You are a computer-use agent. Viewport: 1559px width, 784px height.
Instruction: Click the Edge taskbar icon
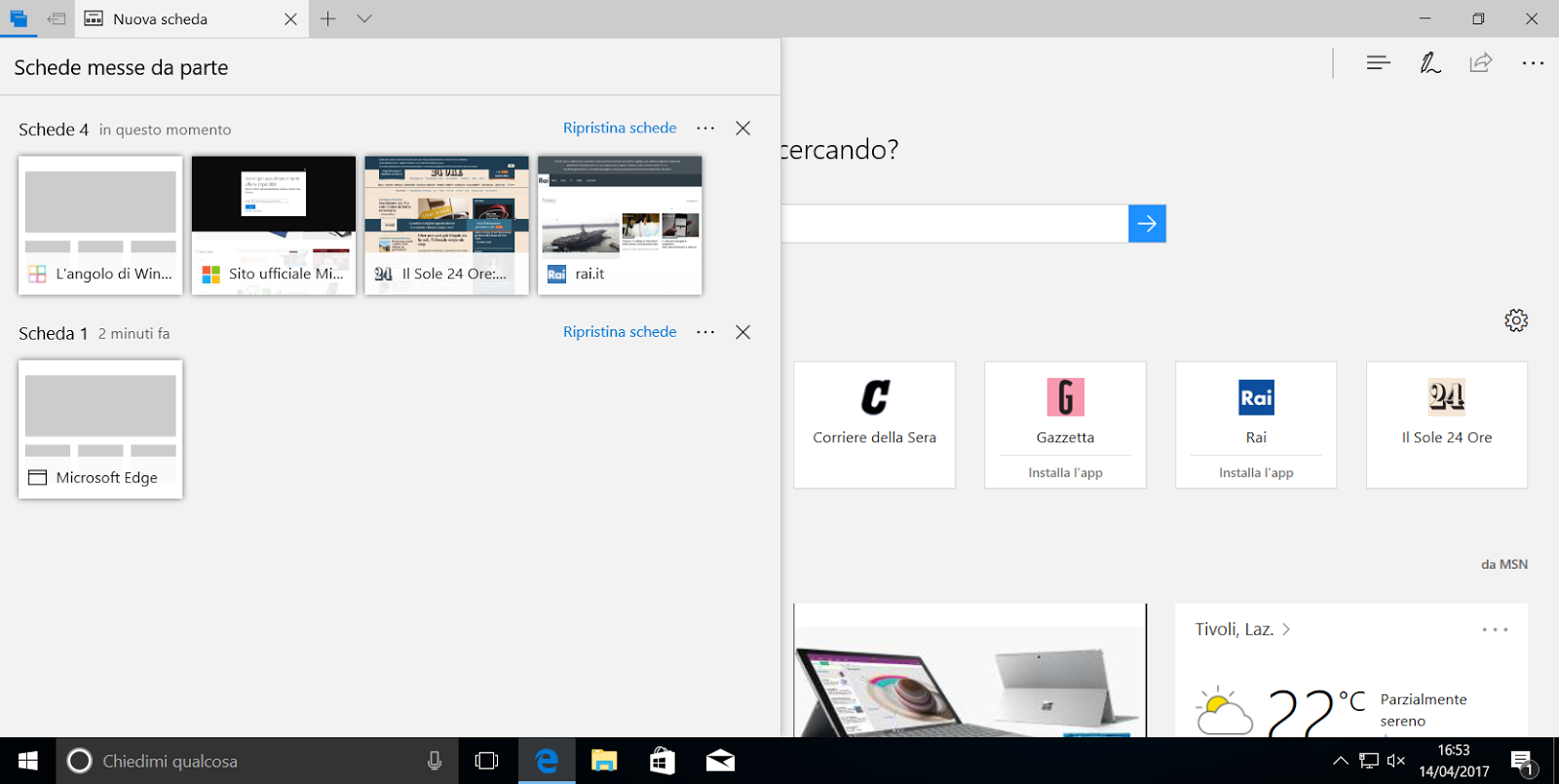pos(547,761)
